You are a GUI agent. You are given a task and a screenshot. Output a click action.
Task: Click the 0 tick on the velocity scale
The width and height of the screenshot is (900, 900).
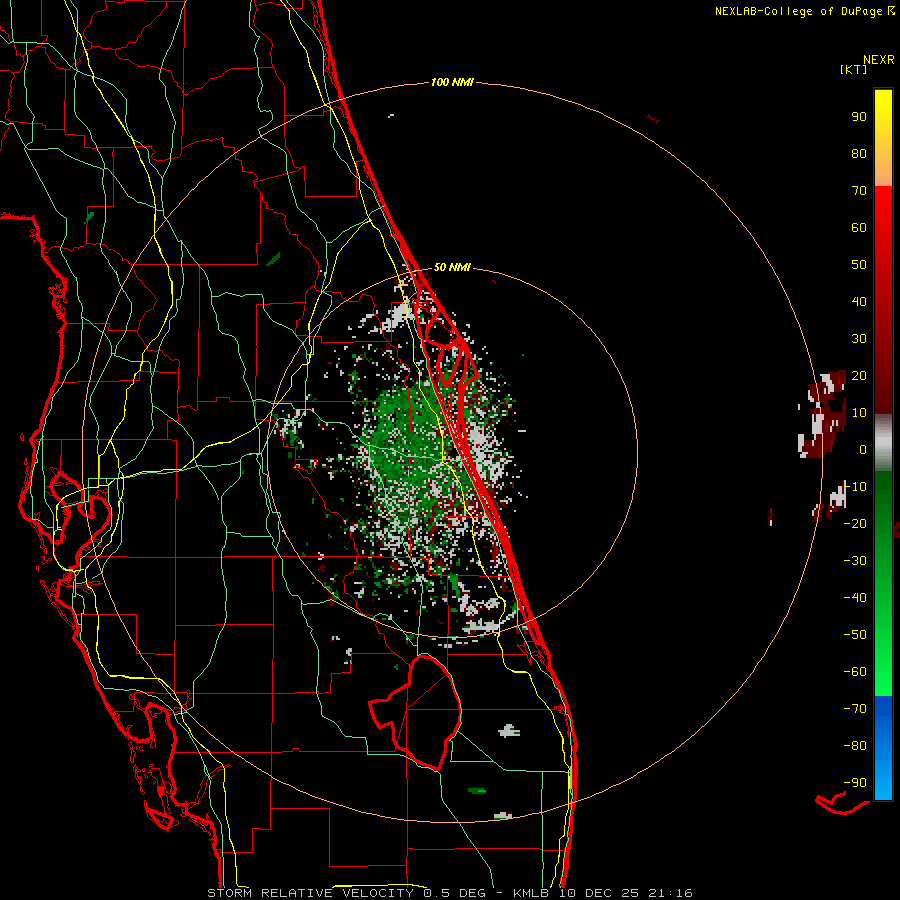[863, 449]
